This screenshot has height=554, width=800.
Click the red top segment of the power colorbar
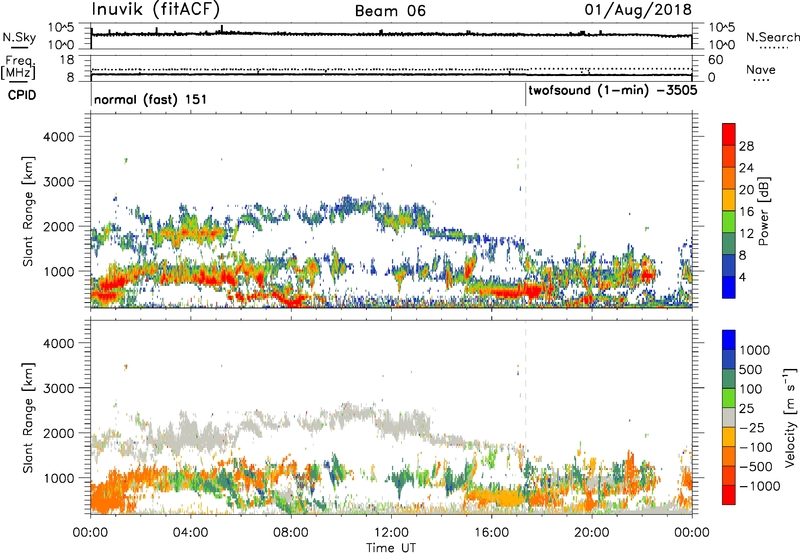(x=729, y=135)
